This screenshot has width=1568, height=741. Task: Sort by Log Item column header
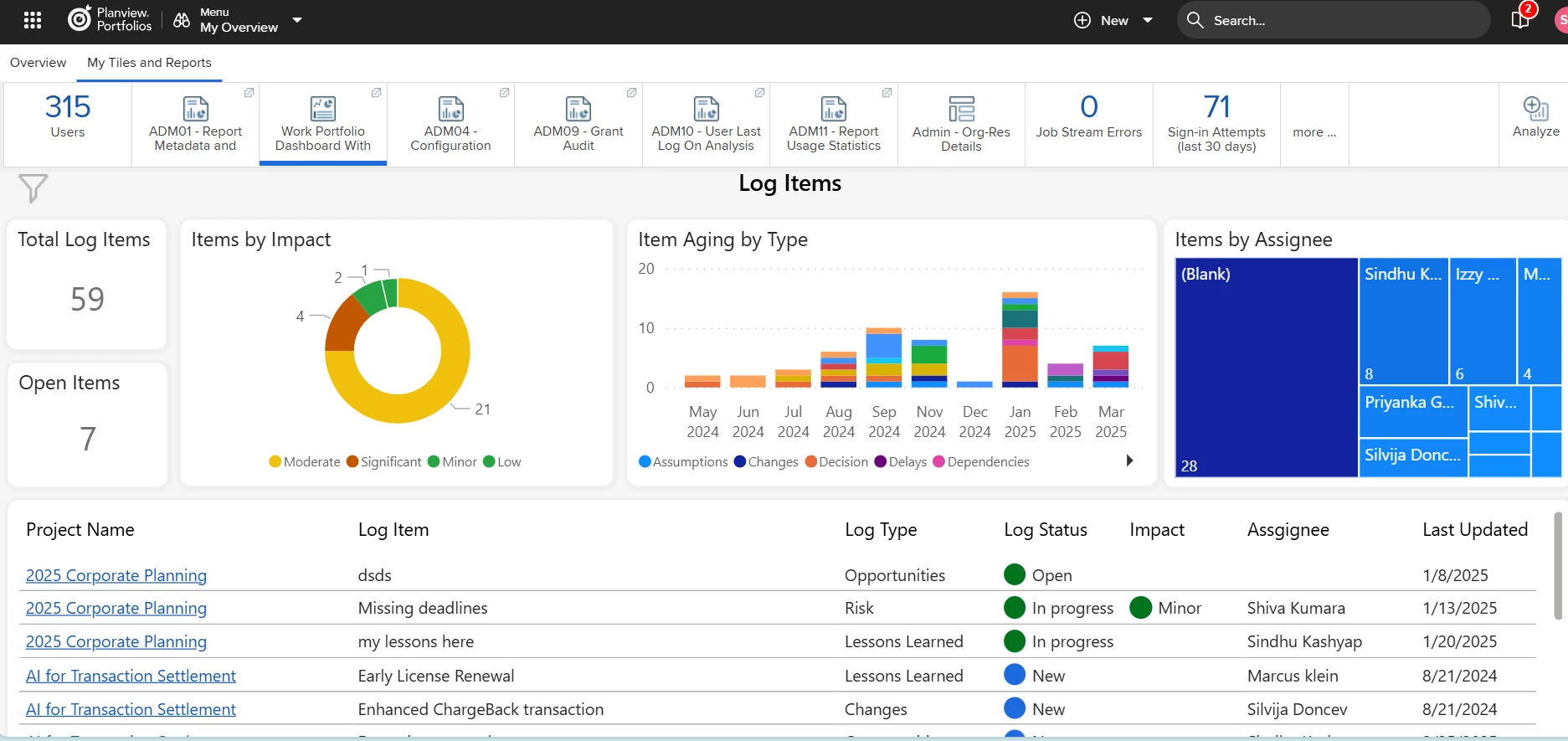(x=393, y=530)
